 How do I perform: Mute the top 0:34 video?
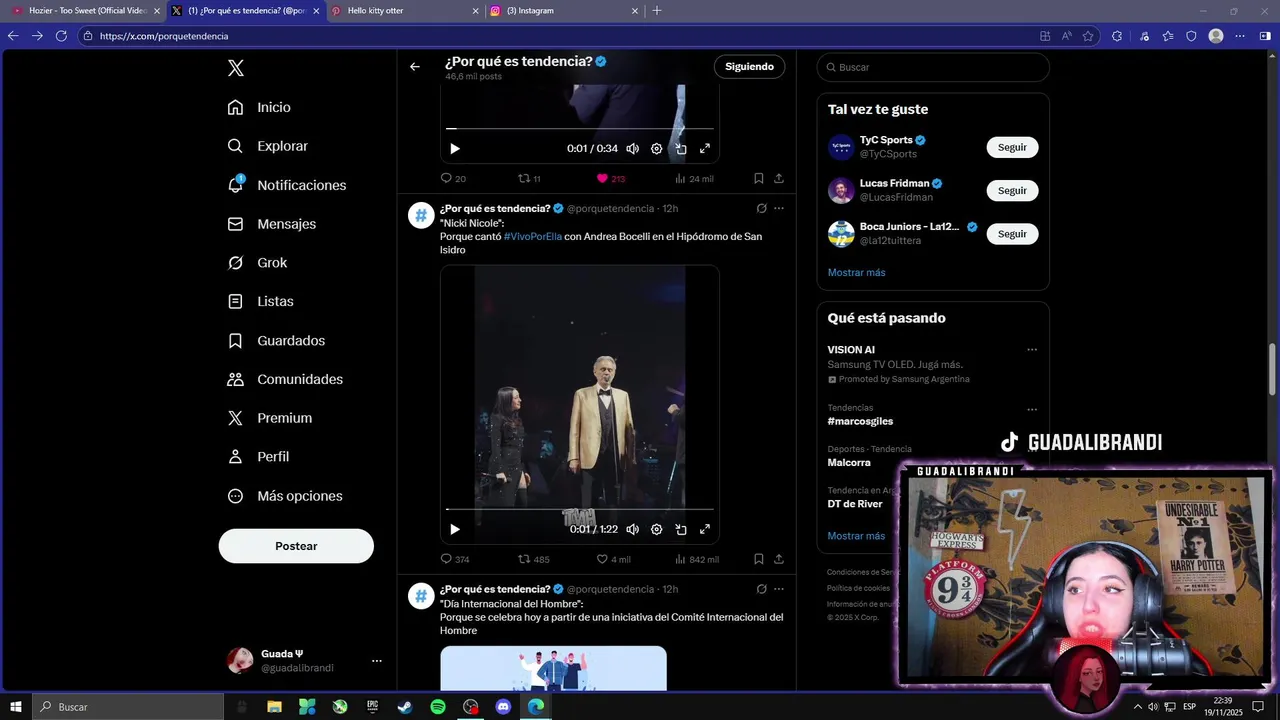632,148
